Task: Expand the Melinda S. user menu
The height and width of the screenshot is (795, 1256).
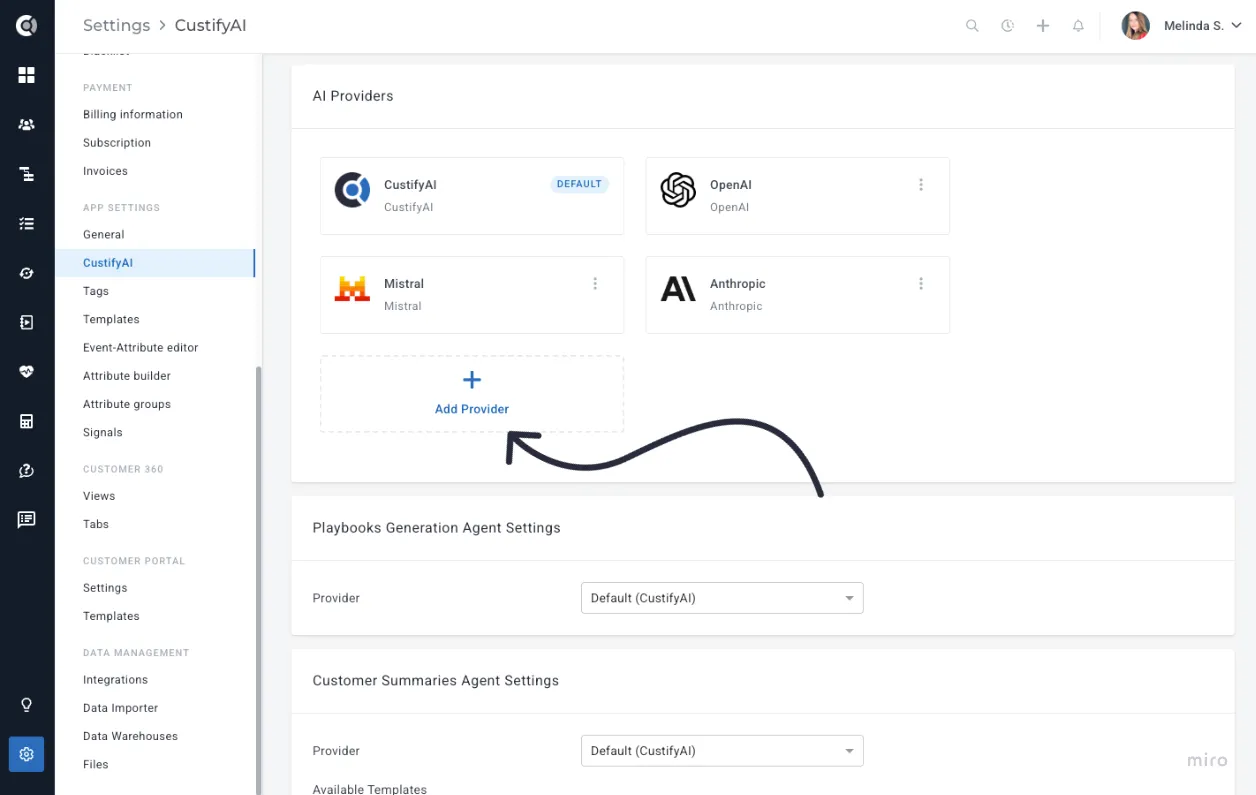Action: tap(1203, 26)
